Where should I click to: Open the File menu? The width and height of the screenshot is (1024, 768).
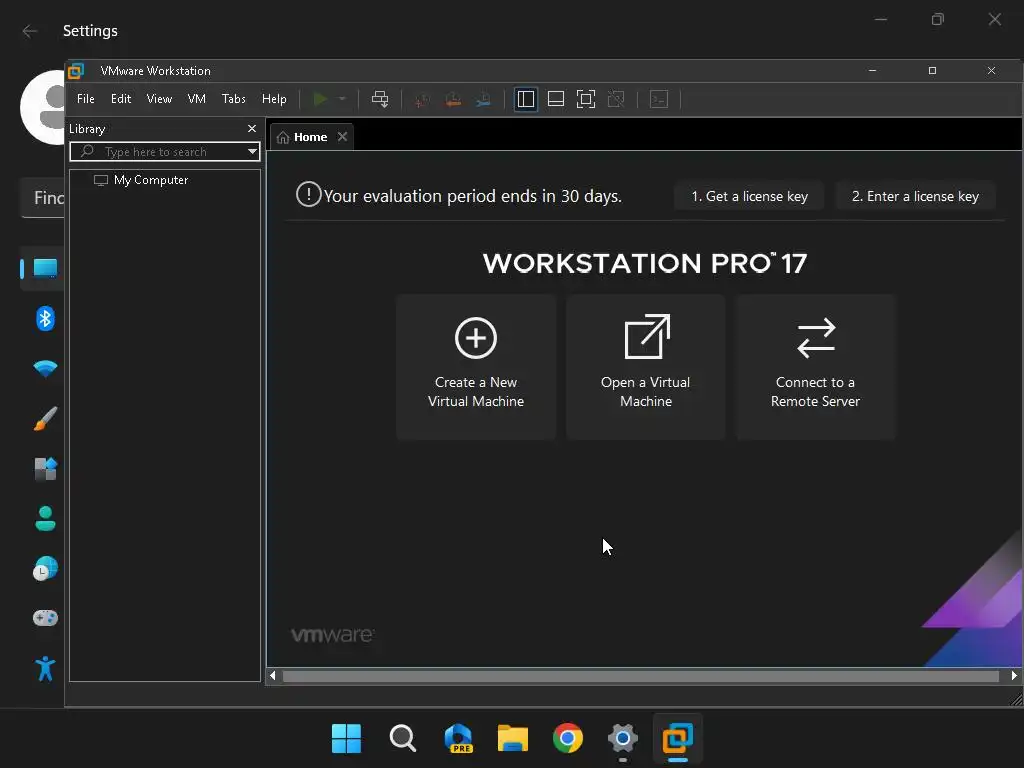[x=86, y=99]
